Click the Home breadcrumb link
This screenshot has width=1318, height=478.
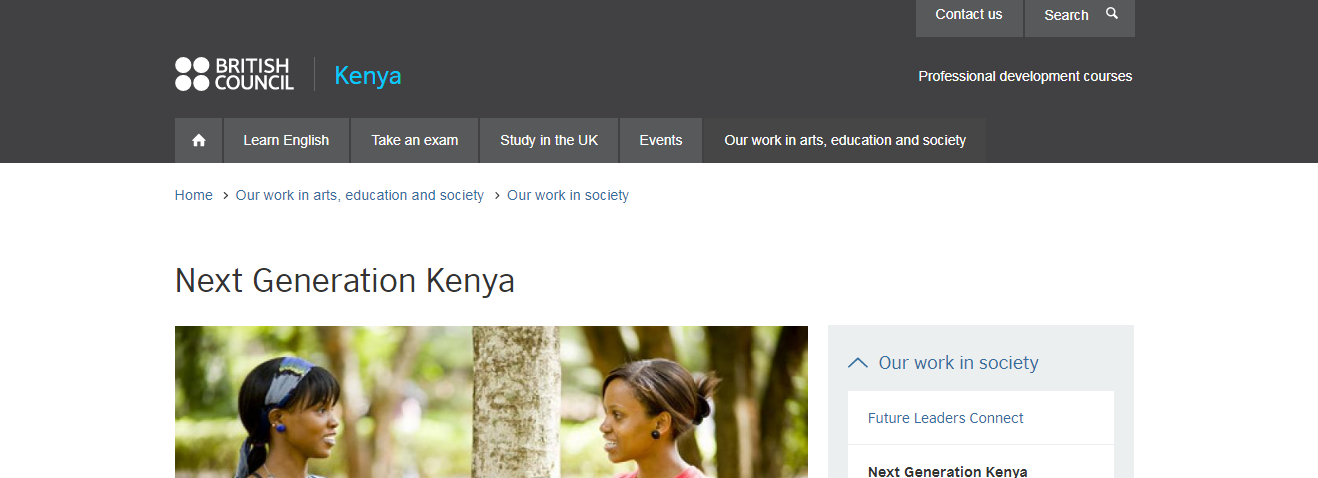tap(193, 195)
